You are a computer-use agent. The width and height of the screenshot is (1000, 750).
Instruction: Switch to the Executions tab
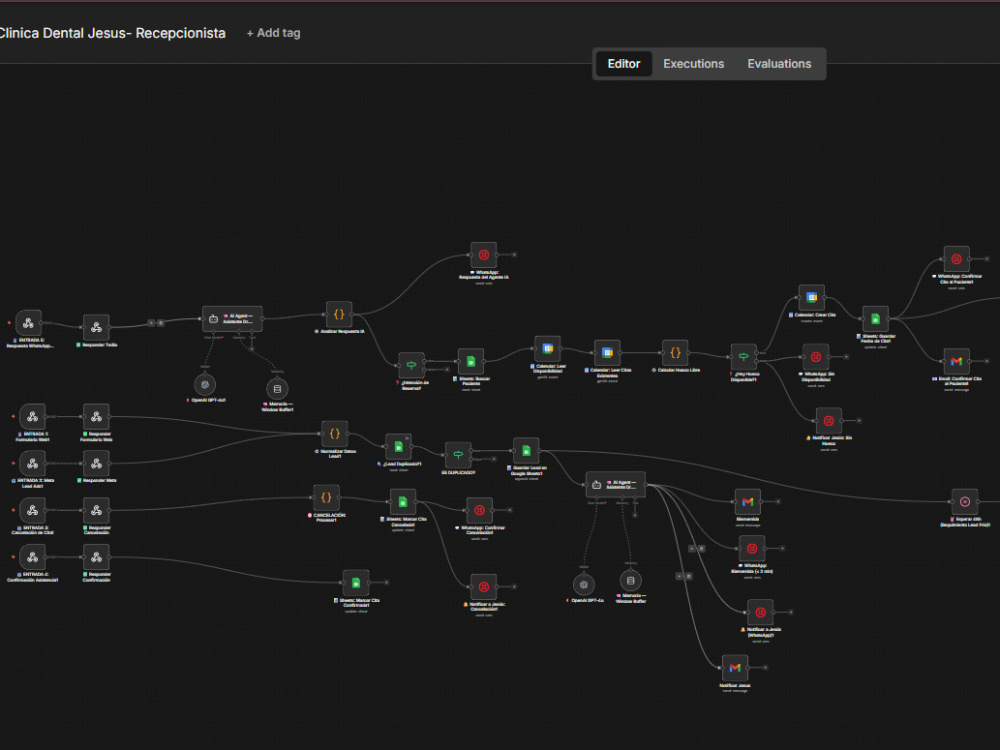coord(693,64)
